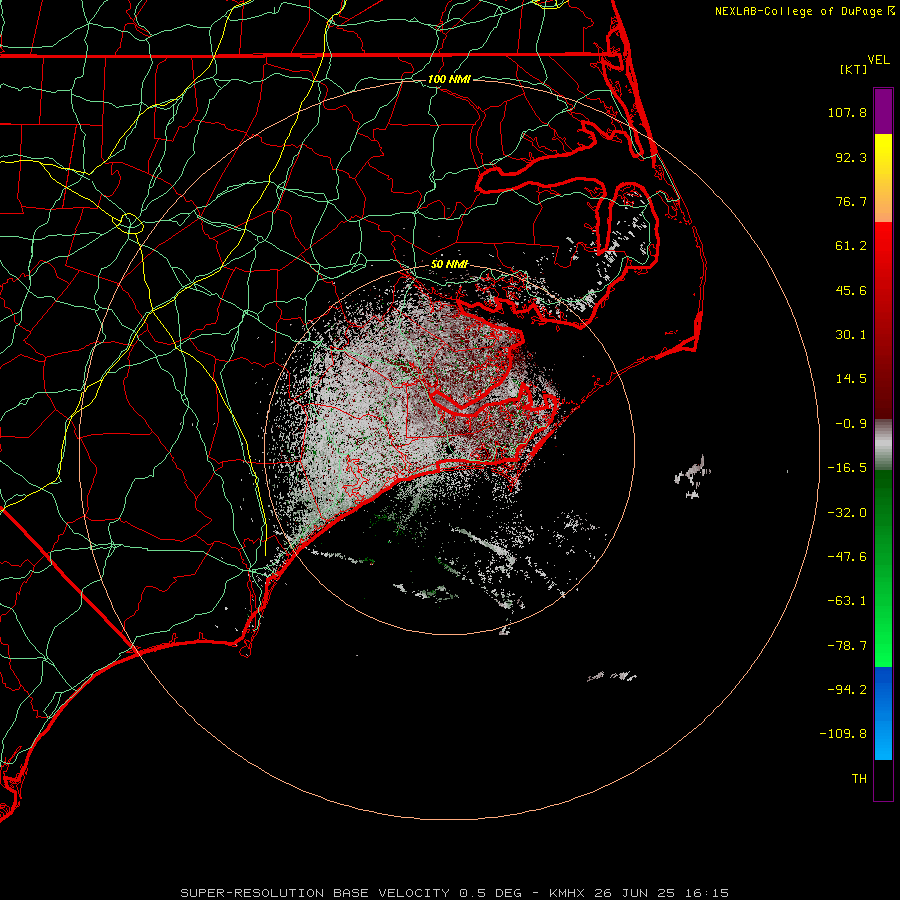Select the -94.2 legend value
Screen dimensions: 900x900
pos(847,689)
